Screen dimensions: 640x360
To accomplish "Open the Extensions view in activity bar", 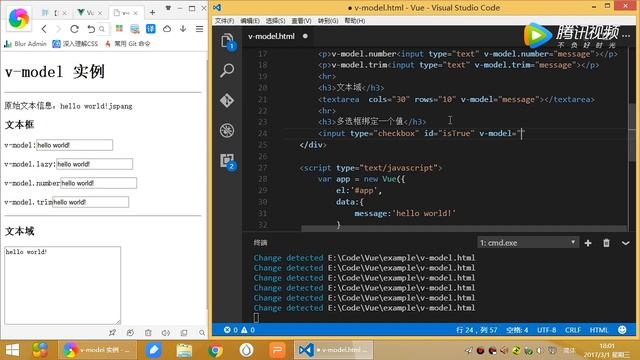I will tap(228, 161).
